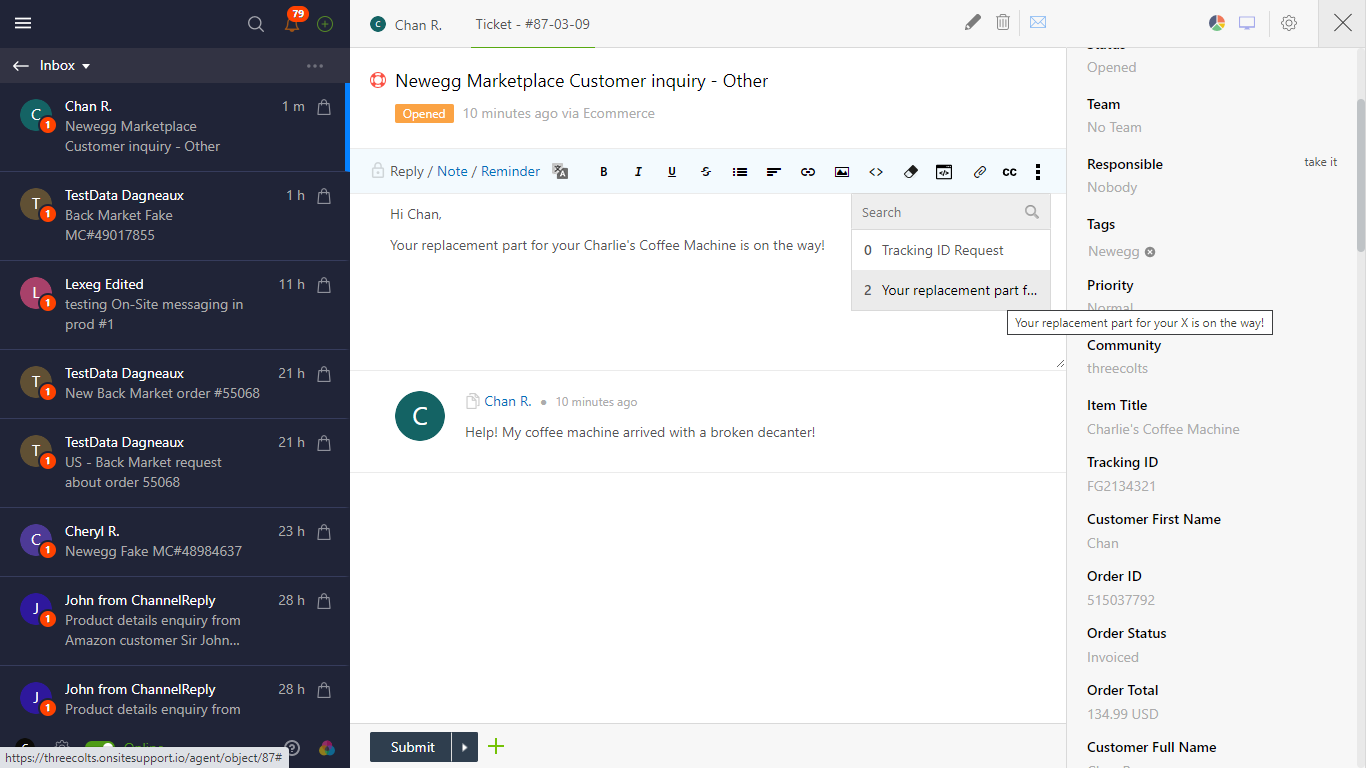Toggle lock on US - Back Market request conversation
The width and height of the screenshot is (1366, 768).
click(x=324, y=443)
